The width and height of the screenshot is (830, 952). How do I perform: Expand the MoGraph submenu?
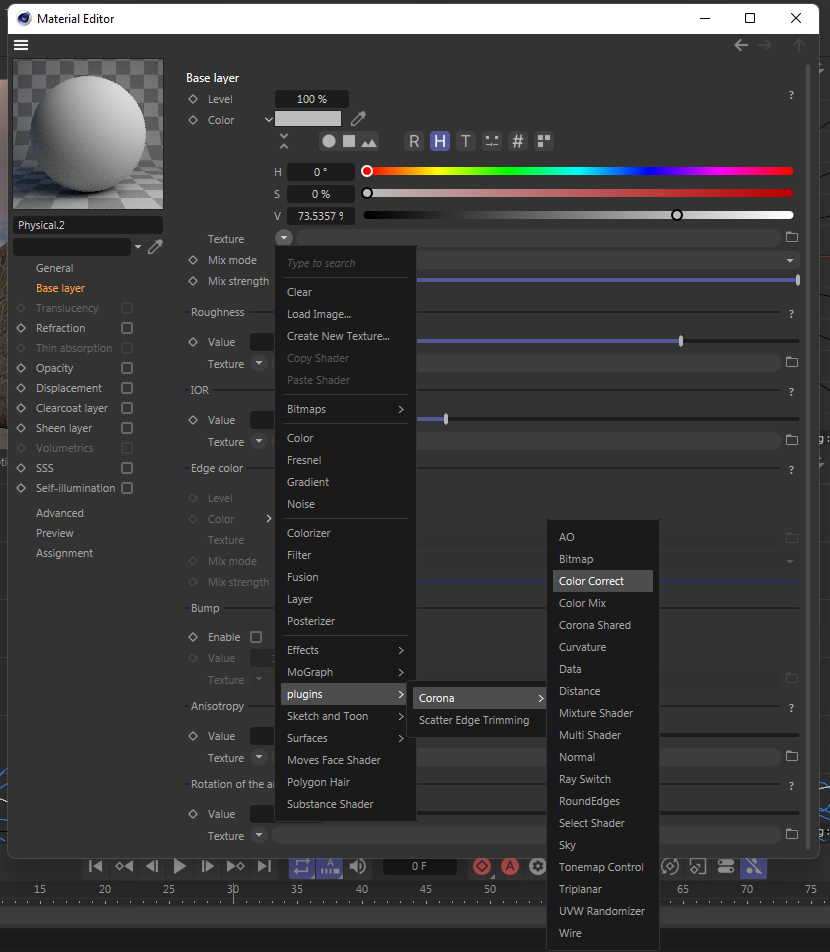click(345, 672)
